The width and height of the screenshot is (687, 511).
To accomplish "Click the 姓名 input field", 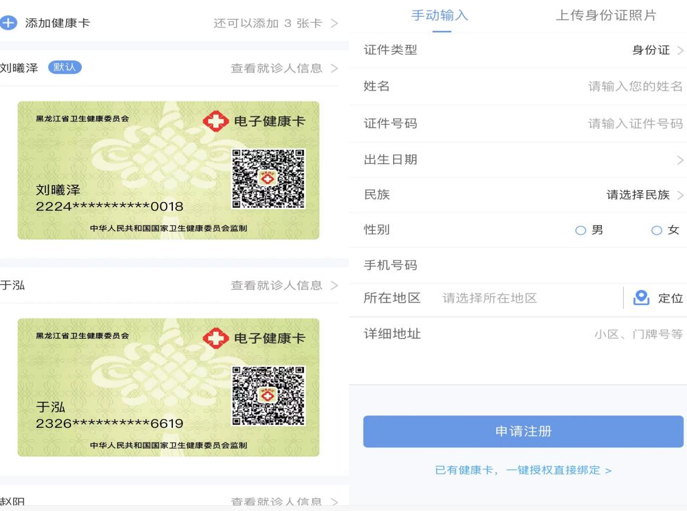I will [518, 86].
